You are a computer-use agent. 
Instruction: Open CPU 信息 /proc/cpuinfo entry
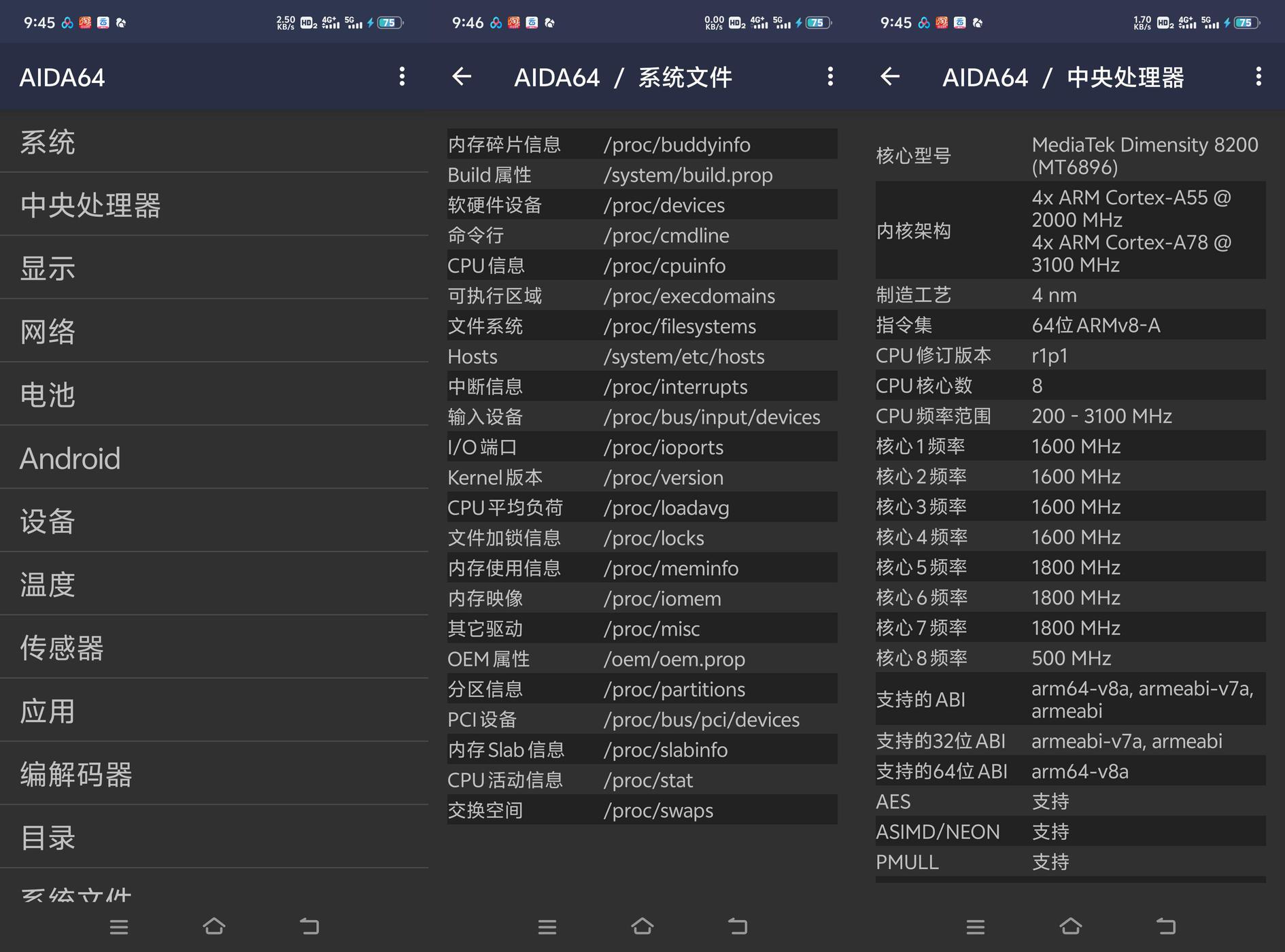(642, 265)
